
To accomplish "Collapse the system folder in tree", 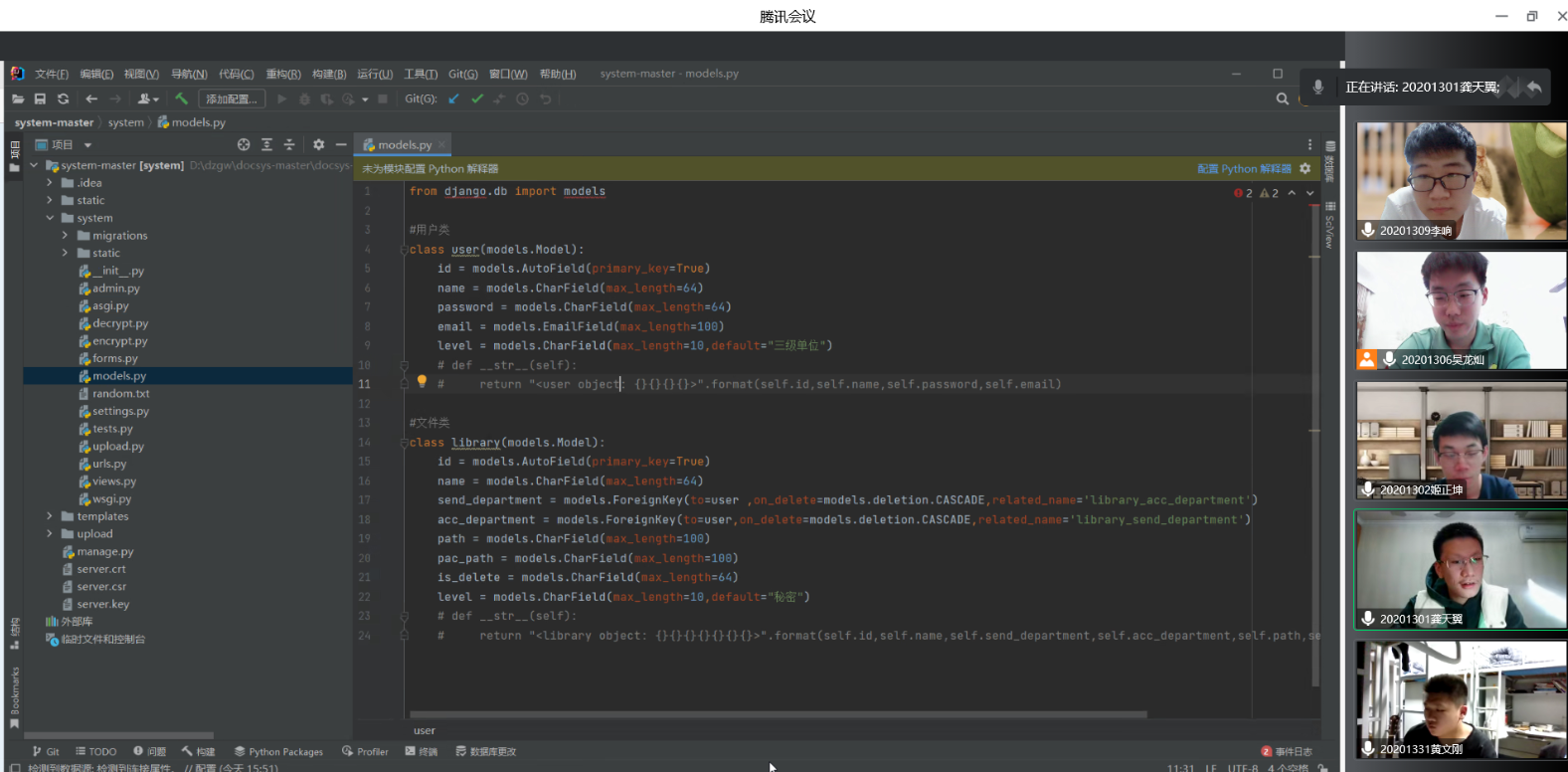I will [50, 218].
